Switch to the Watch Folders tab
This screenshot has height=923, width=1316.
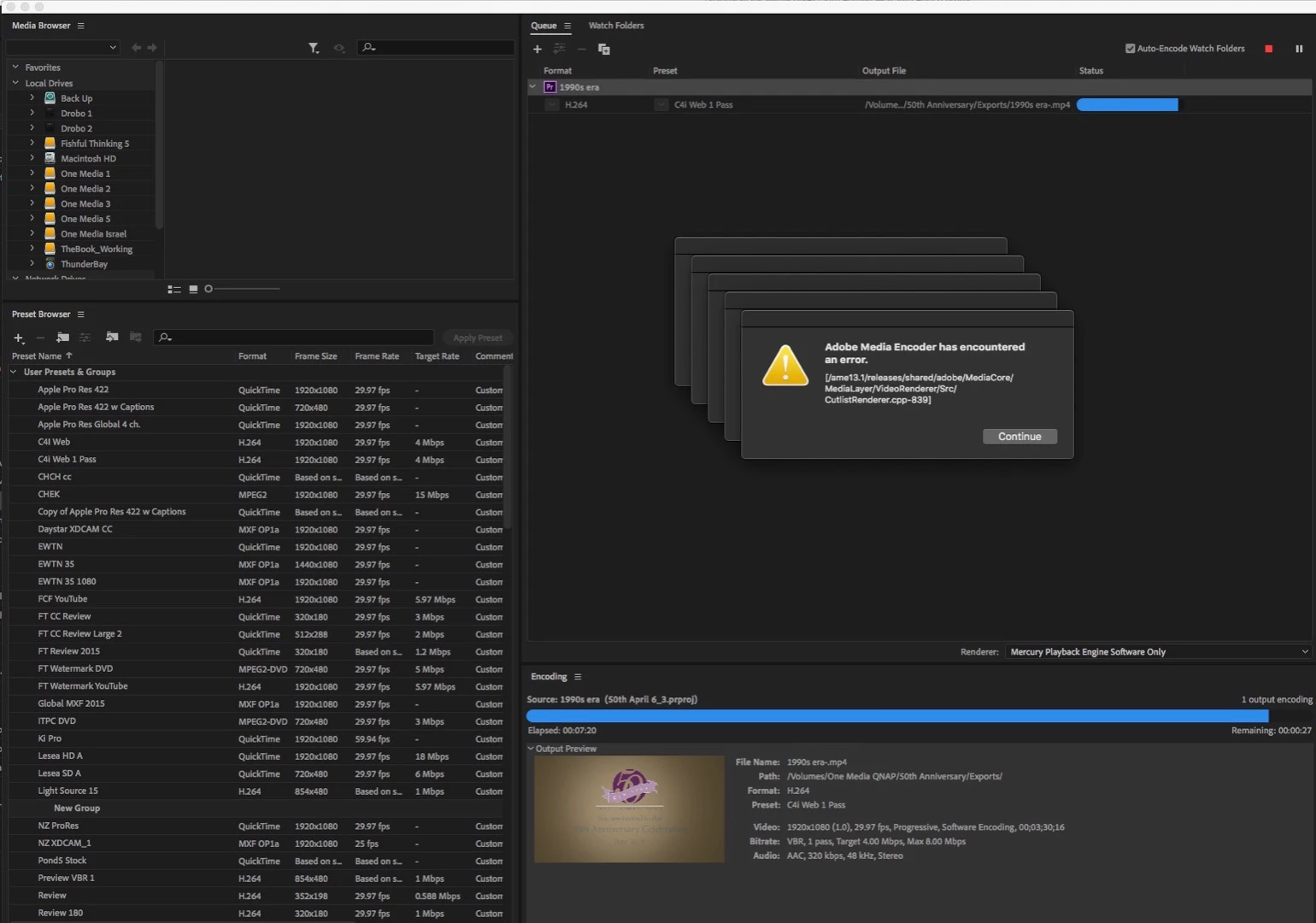(x=616, y=26)
